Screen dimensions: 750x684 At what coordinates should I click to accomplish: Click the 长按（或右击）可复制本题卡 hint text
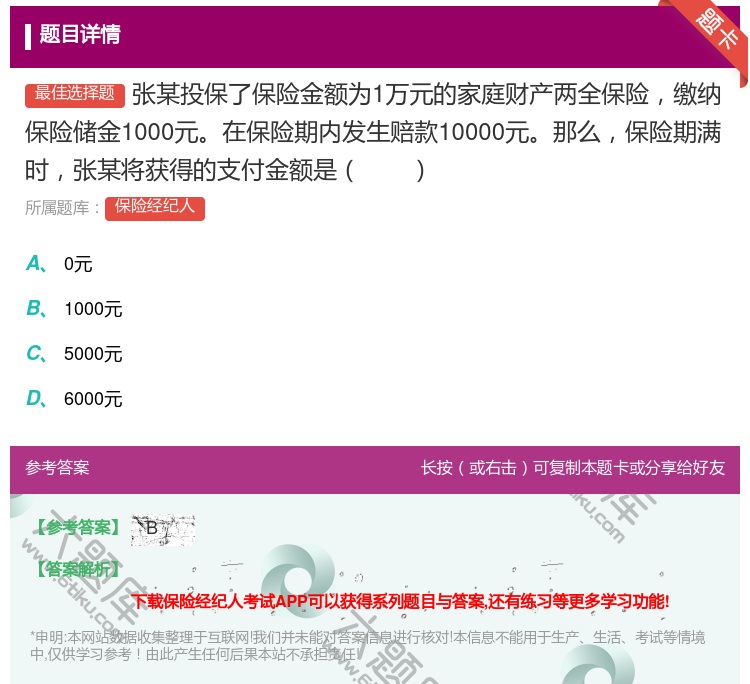[573, 468]
